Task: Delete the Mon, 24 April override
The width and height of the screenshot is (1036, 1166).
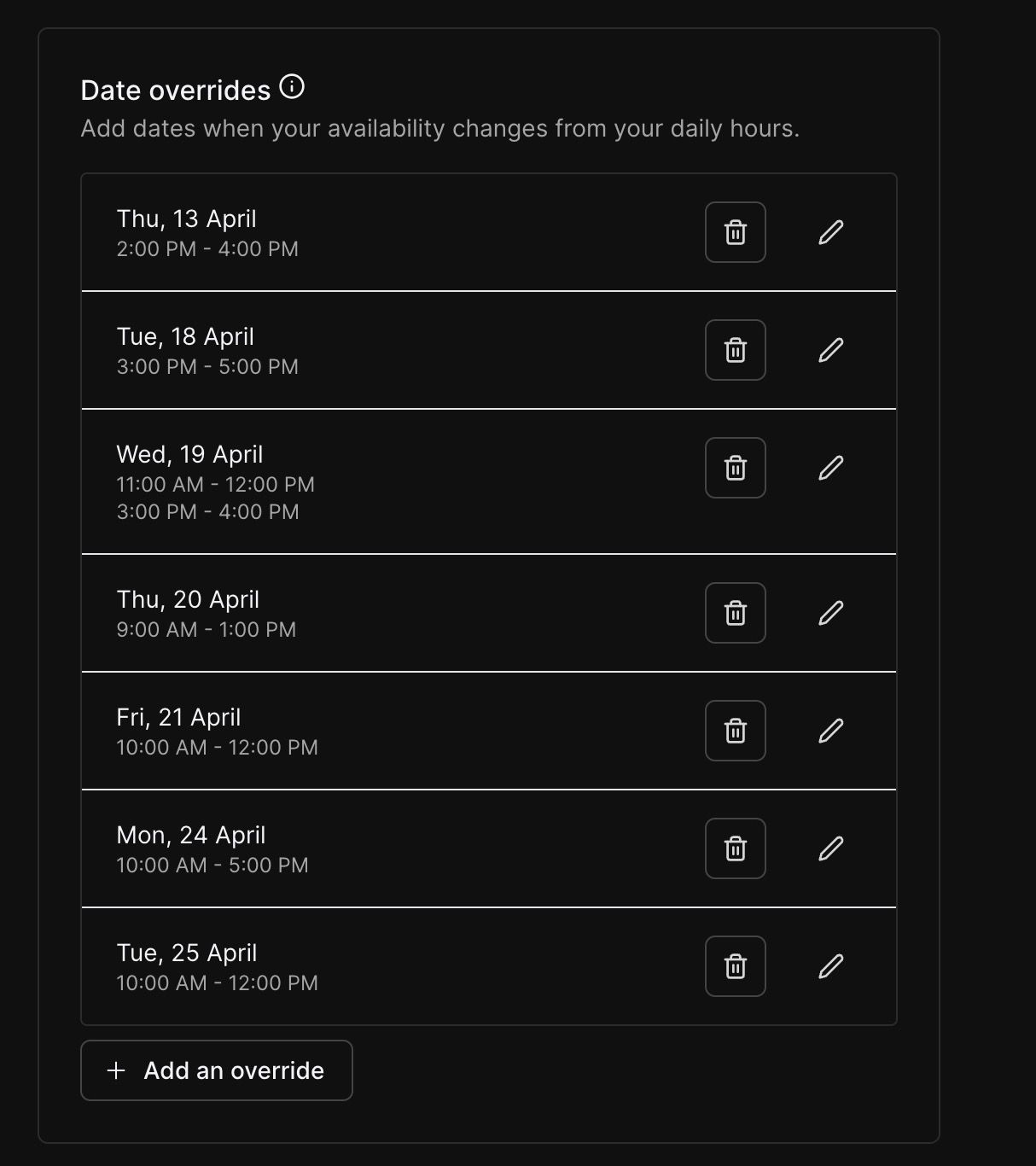Action: (x=735, y=848)
